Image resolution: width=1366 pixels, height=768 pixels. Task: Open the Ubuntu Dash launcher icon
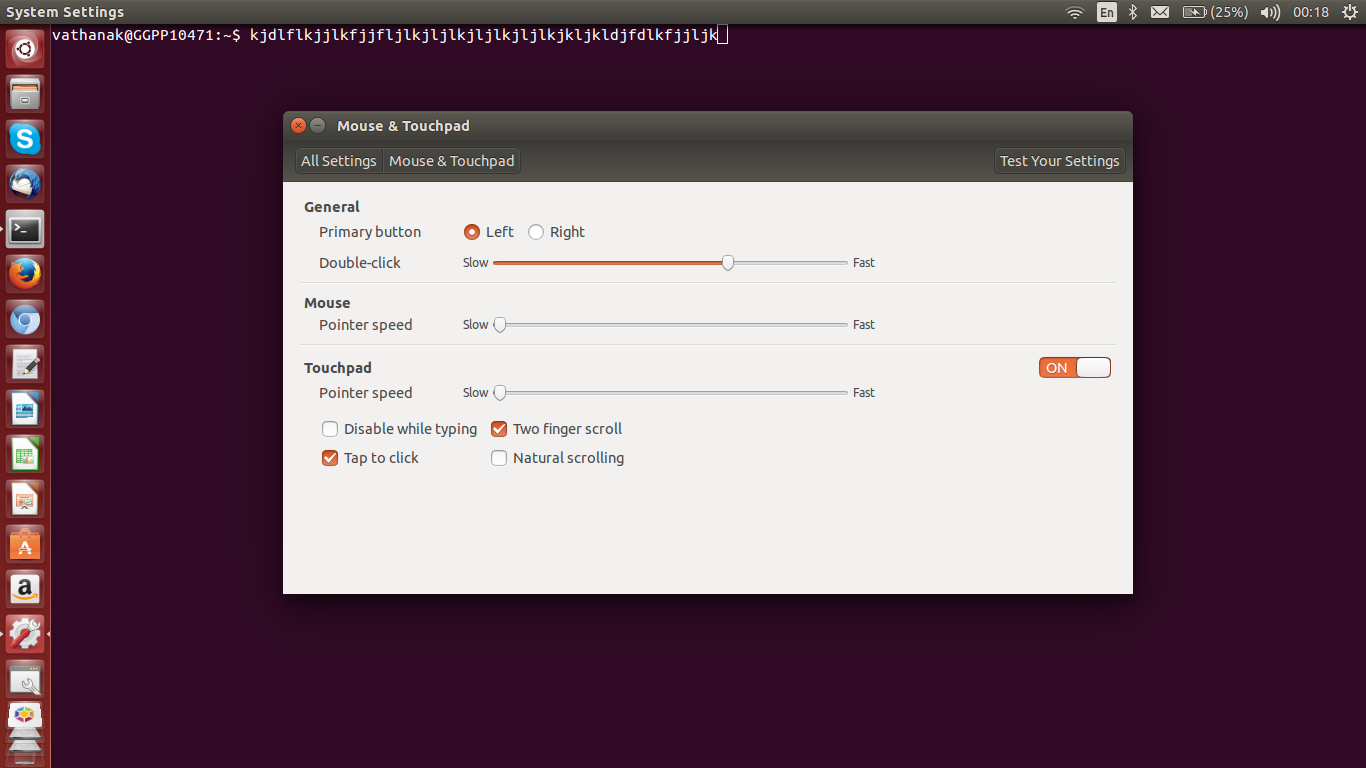point(25,48)
